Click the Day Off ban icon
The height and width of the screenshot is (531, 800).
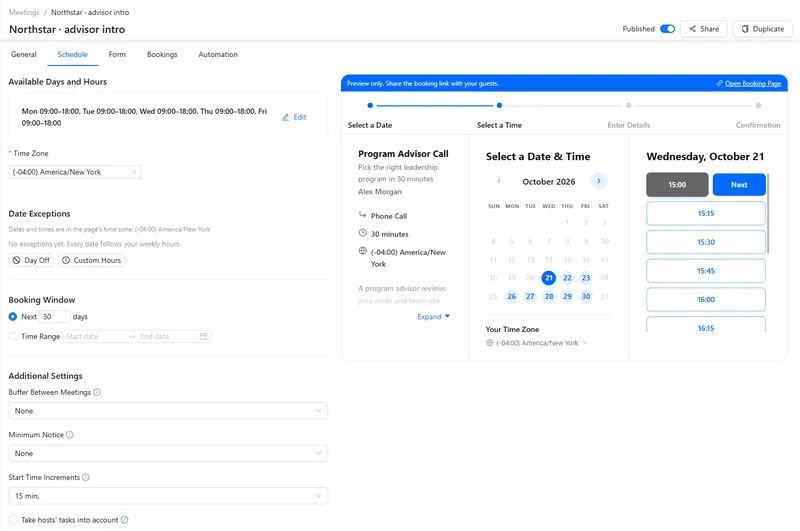tap(16, 260)
